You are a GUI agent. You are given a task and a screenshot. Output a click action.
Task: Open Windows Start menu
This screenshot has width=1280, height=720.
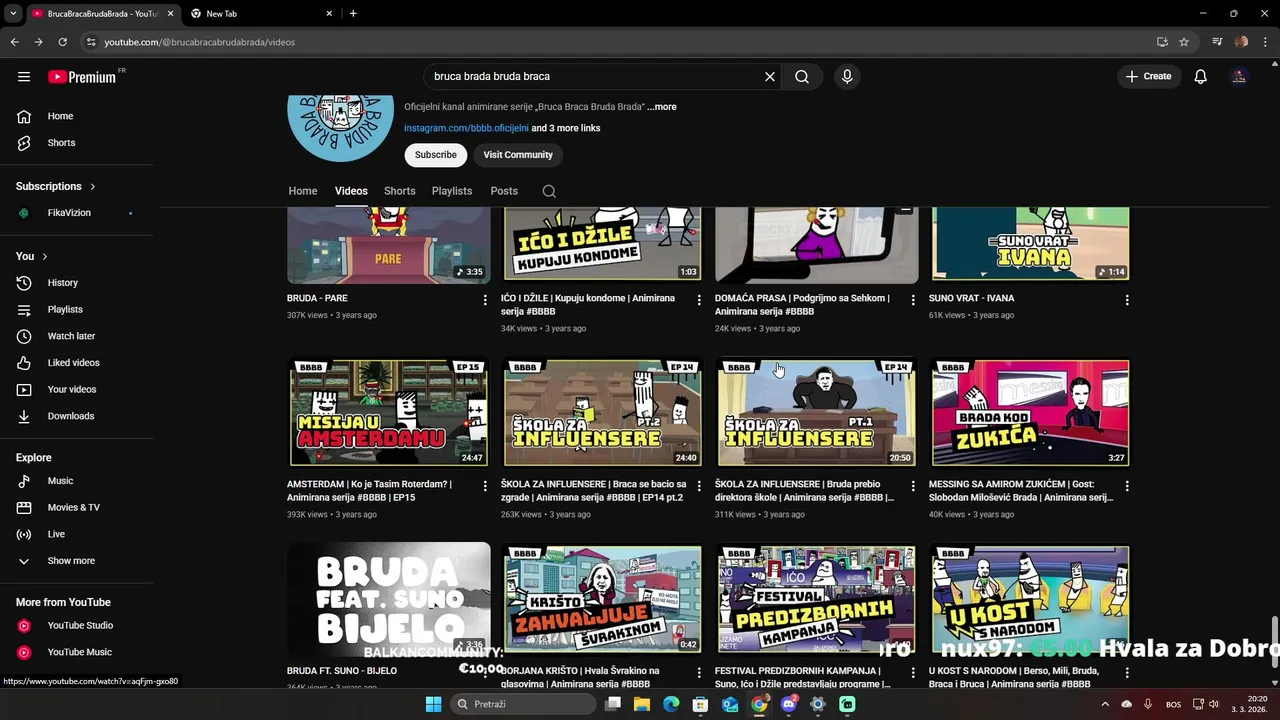pyautogui.click(x=433, y=704)
